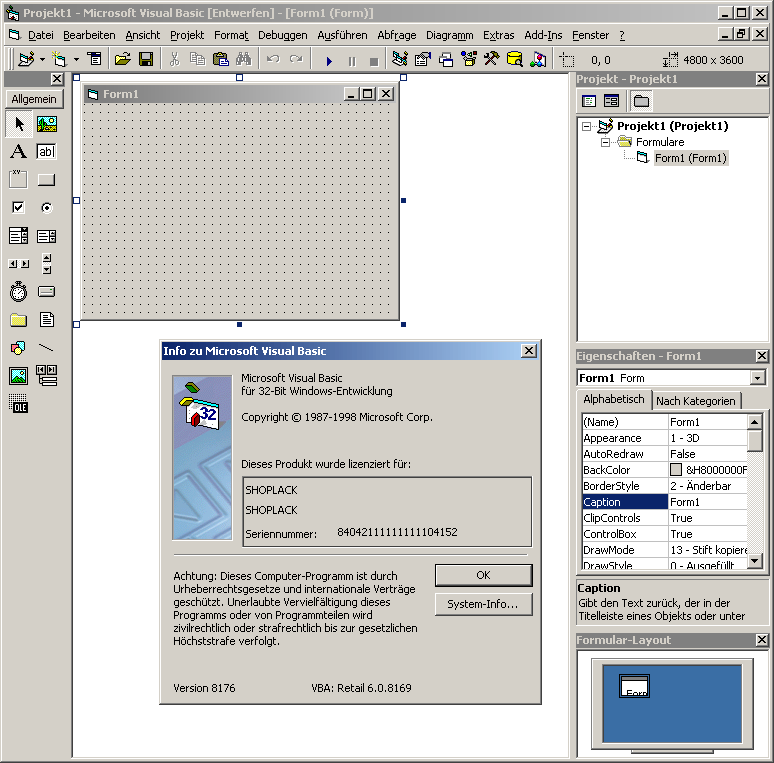Image resolution: width=774 pixels, height=763 pixels.
Task: Open Add Form dropdown arrow in toolbar
Action: point(77,60)
